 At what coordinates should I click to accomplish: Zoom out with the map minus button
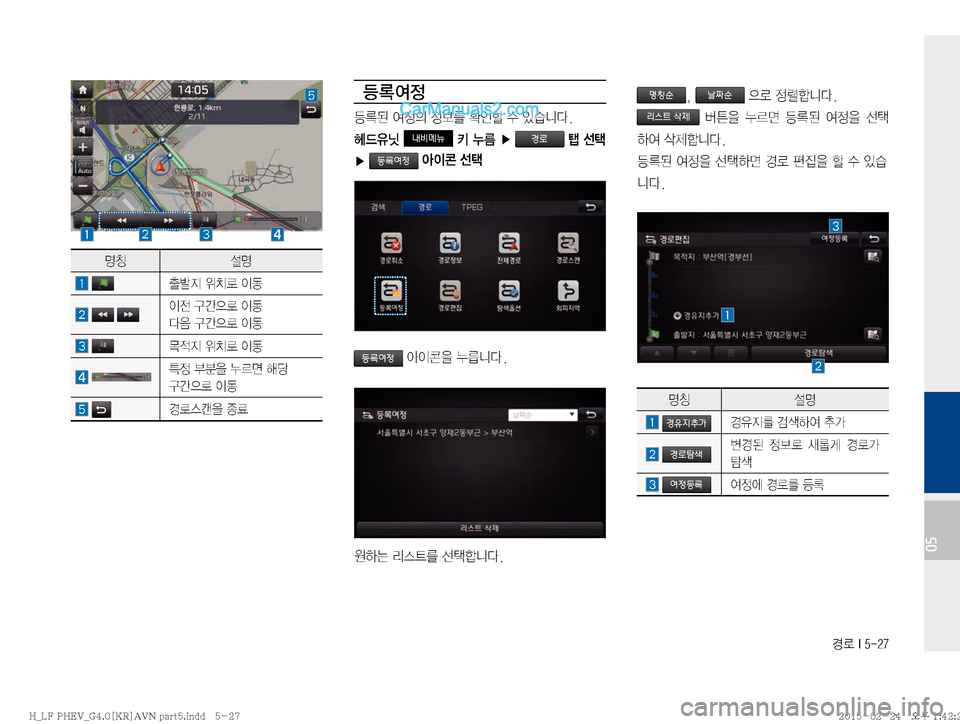tap(83, 185)
